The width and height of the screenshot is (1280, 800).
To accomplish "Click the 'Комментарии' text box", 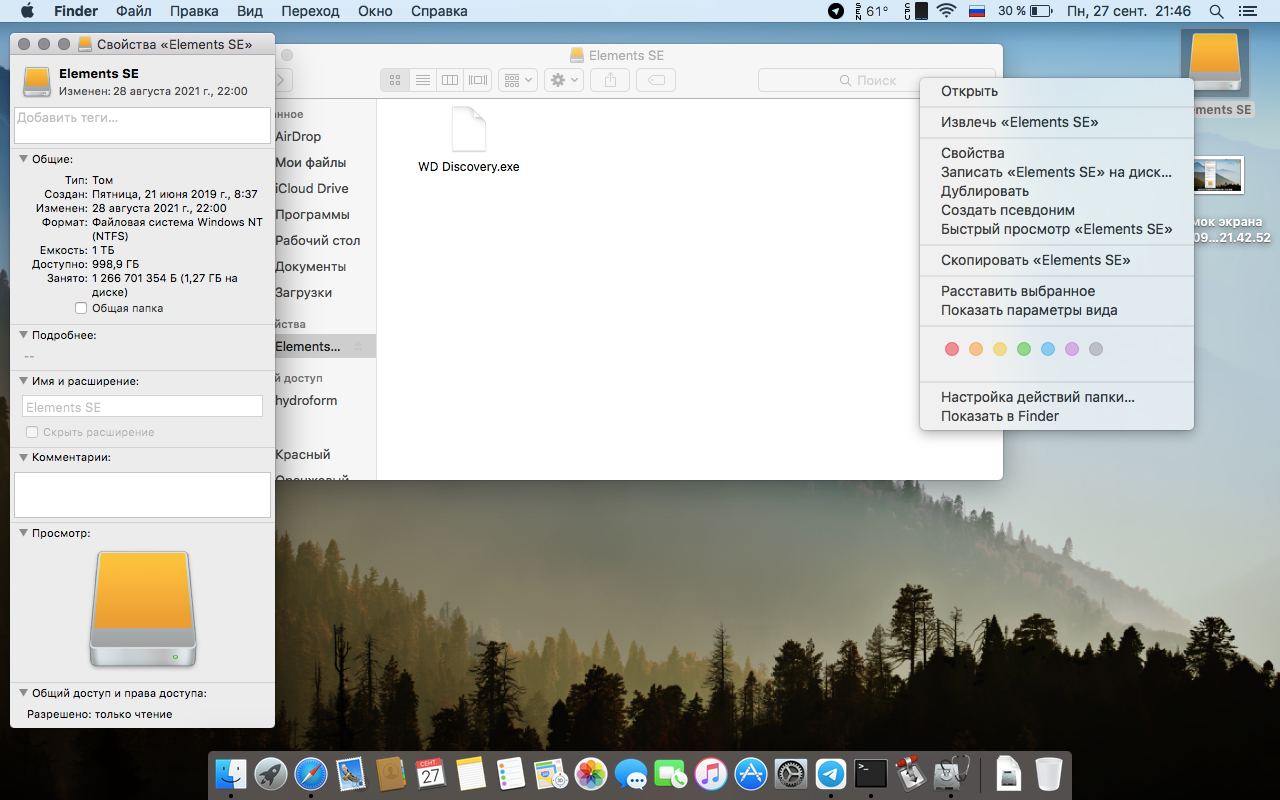I will tap(142, 494).
